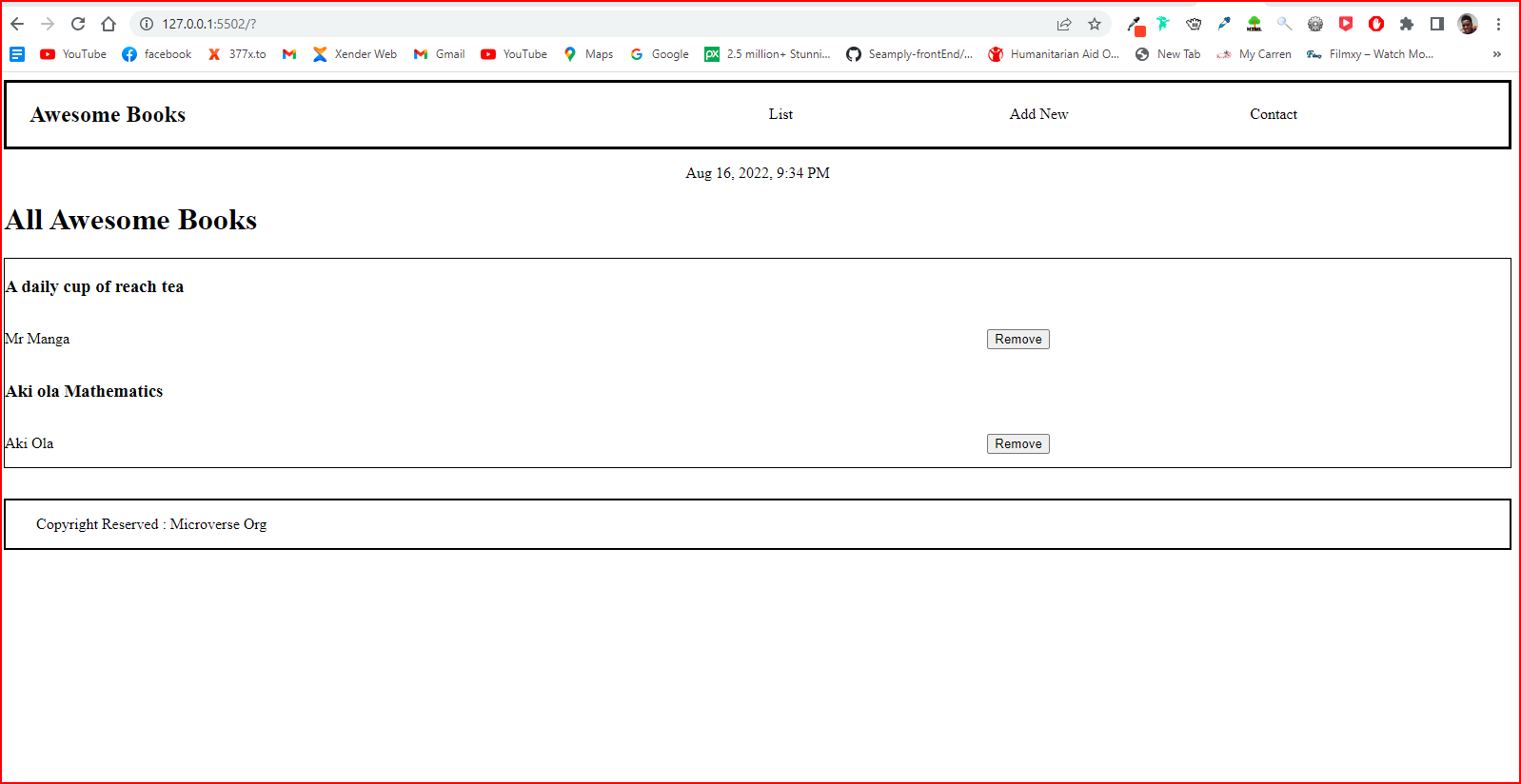The width and height of the screenshot is (1521, 784).
Task: Open the Extensions puzzle piece menu
Action: pos(1407,24)
